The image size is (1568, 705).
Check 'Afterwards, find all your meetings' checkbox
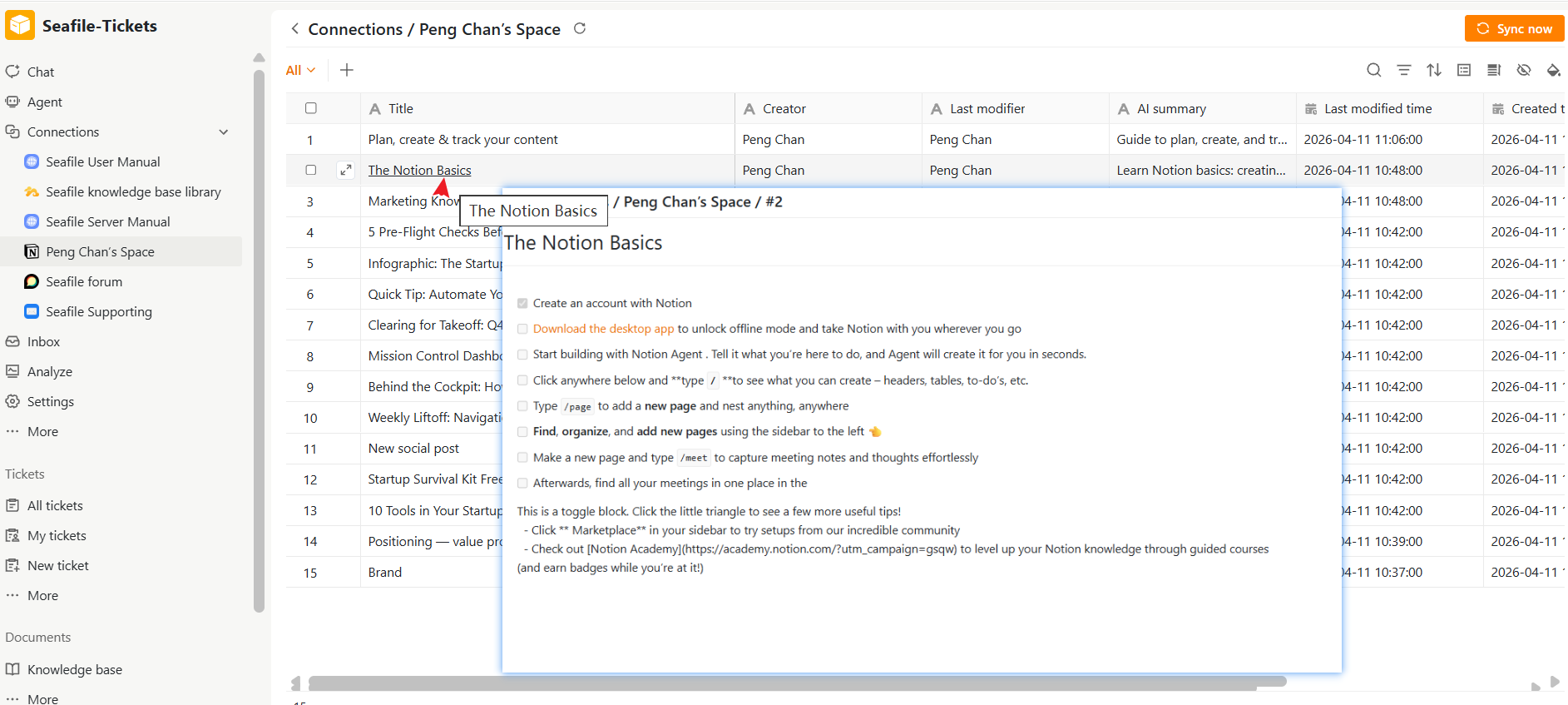point(522,484)
